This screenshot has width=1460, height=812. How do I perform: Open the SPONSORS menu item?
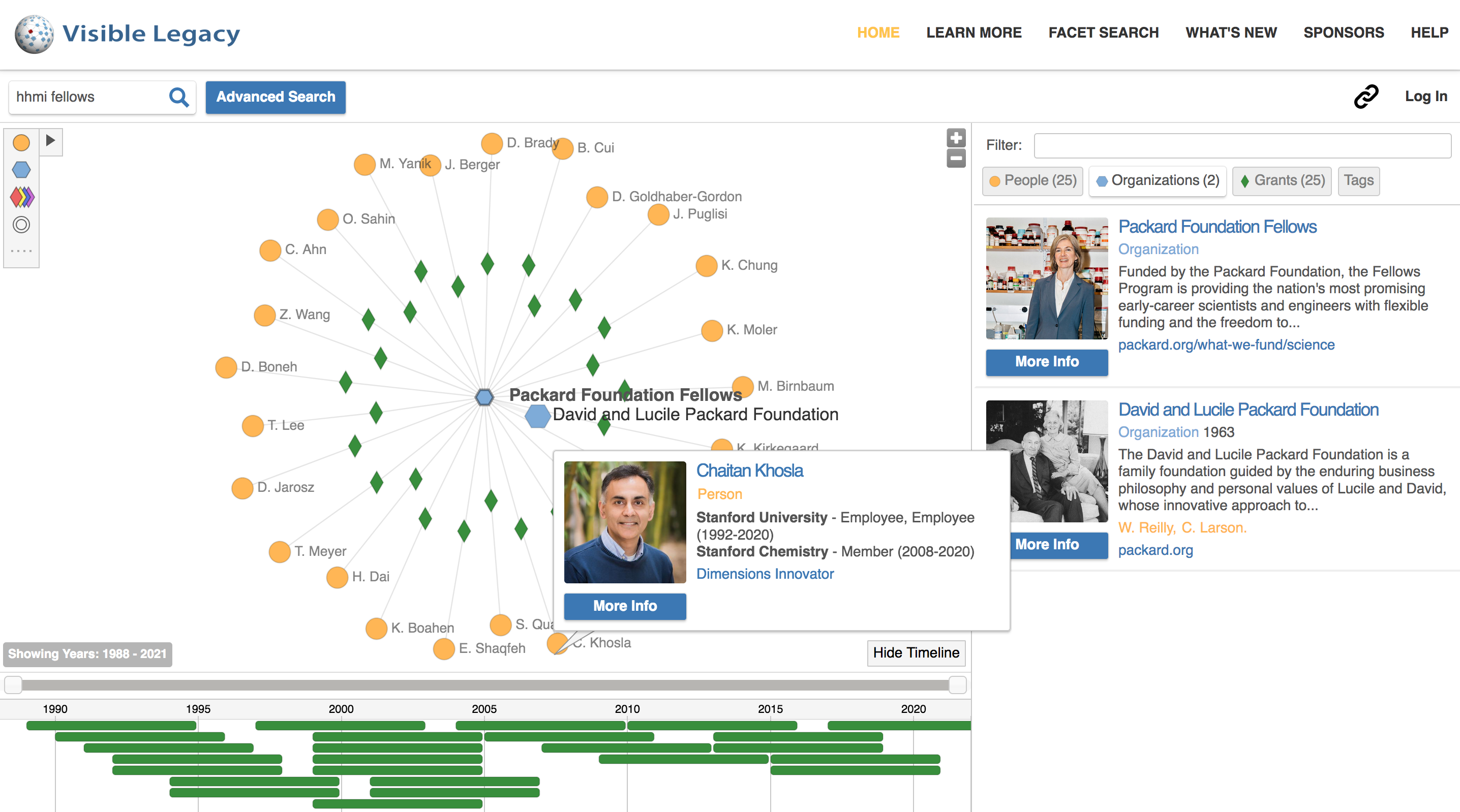click(1344, 33)
